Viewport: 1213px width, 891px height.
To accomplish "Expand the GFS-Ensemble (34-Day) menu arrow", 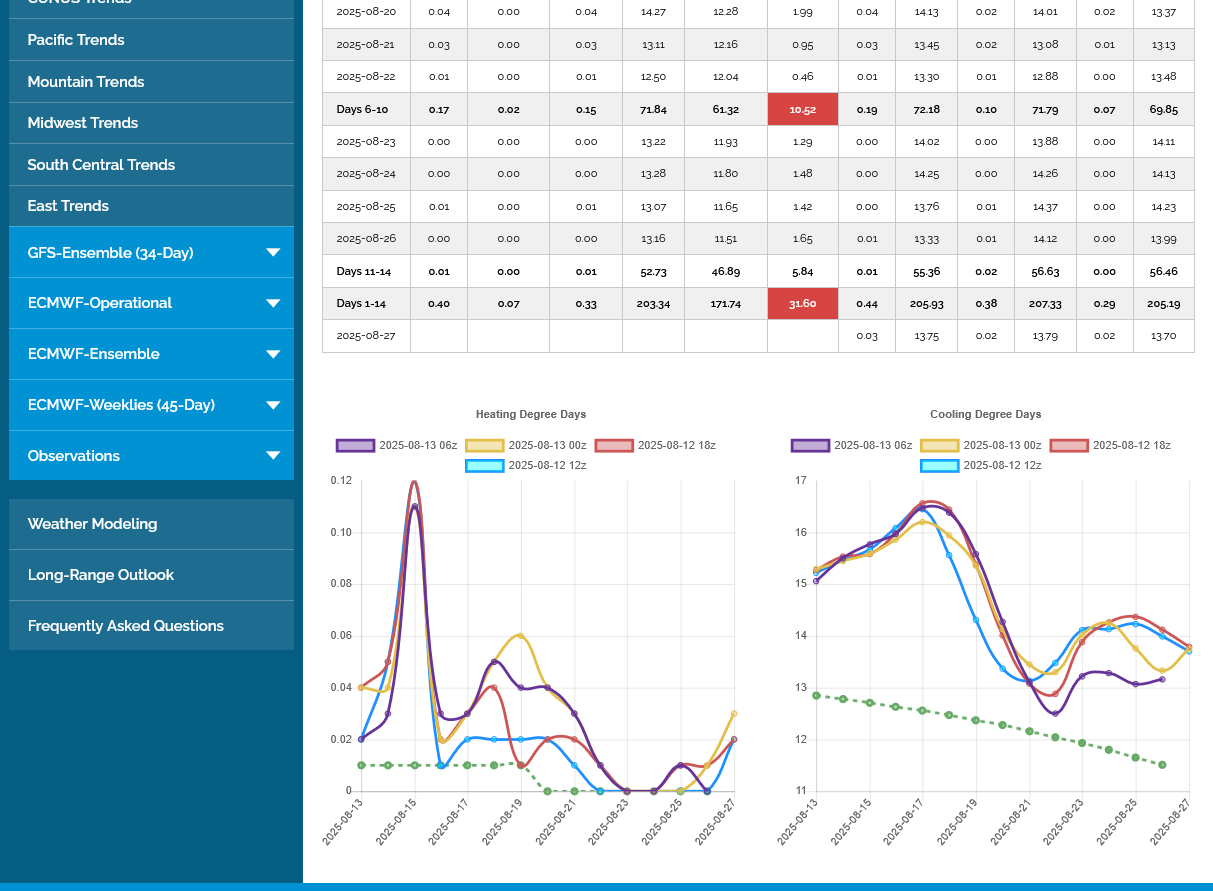I will [x=273, y=253].
